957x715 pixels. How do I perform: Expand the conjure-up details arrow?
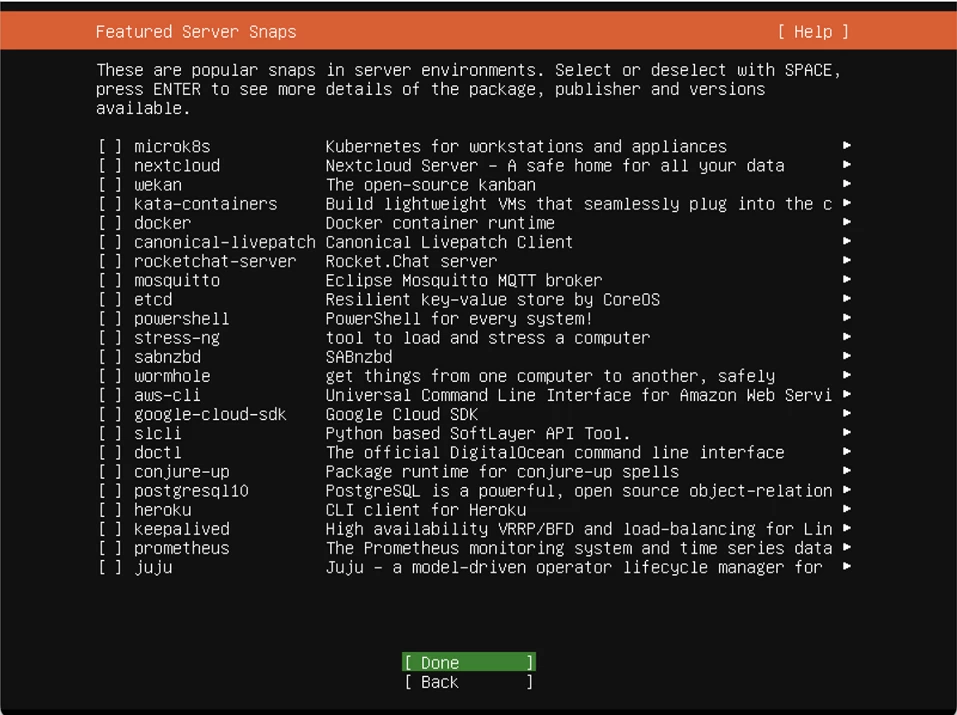pyautogui.click(x=847, y=471)
